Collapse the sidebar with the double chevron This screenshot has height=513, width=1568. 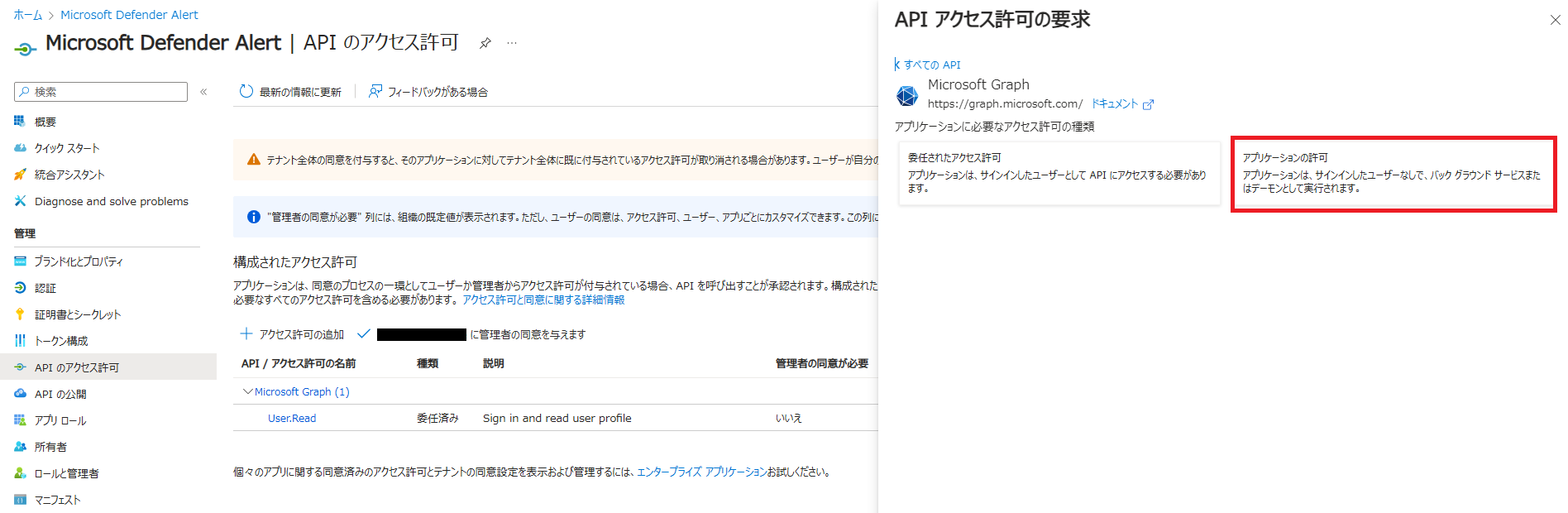point(203,92)
